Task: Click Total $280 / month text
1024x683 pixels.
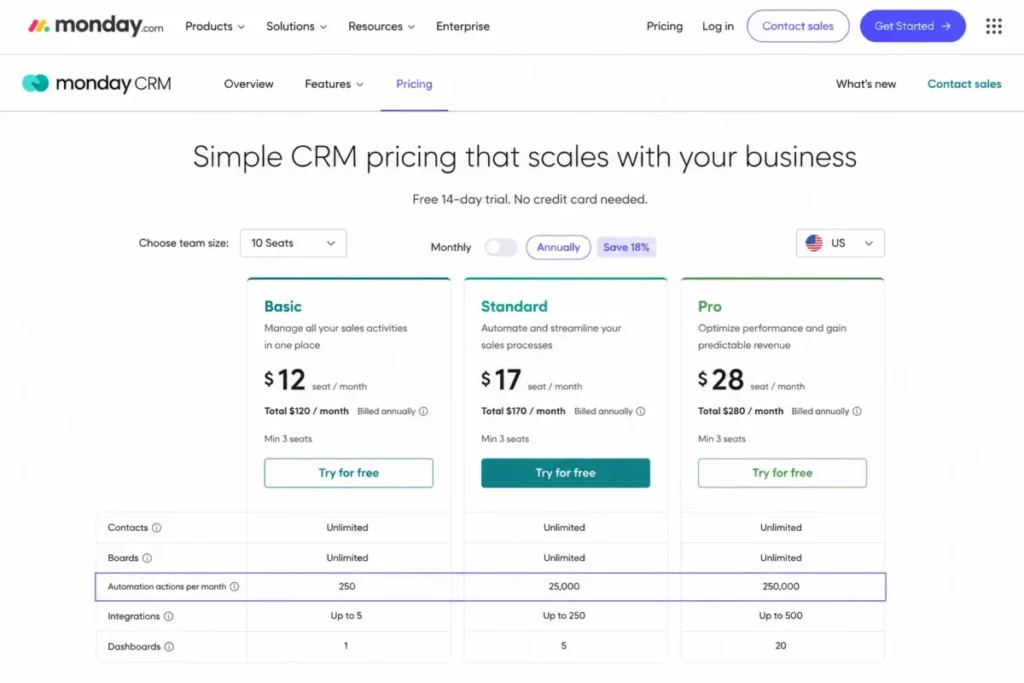Action: (x=741, y=411)
